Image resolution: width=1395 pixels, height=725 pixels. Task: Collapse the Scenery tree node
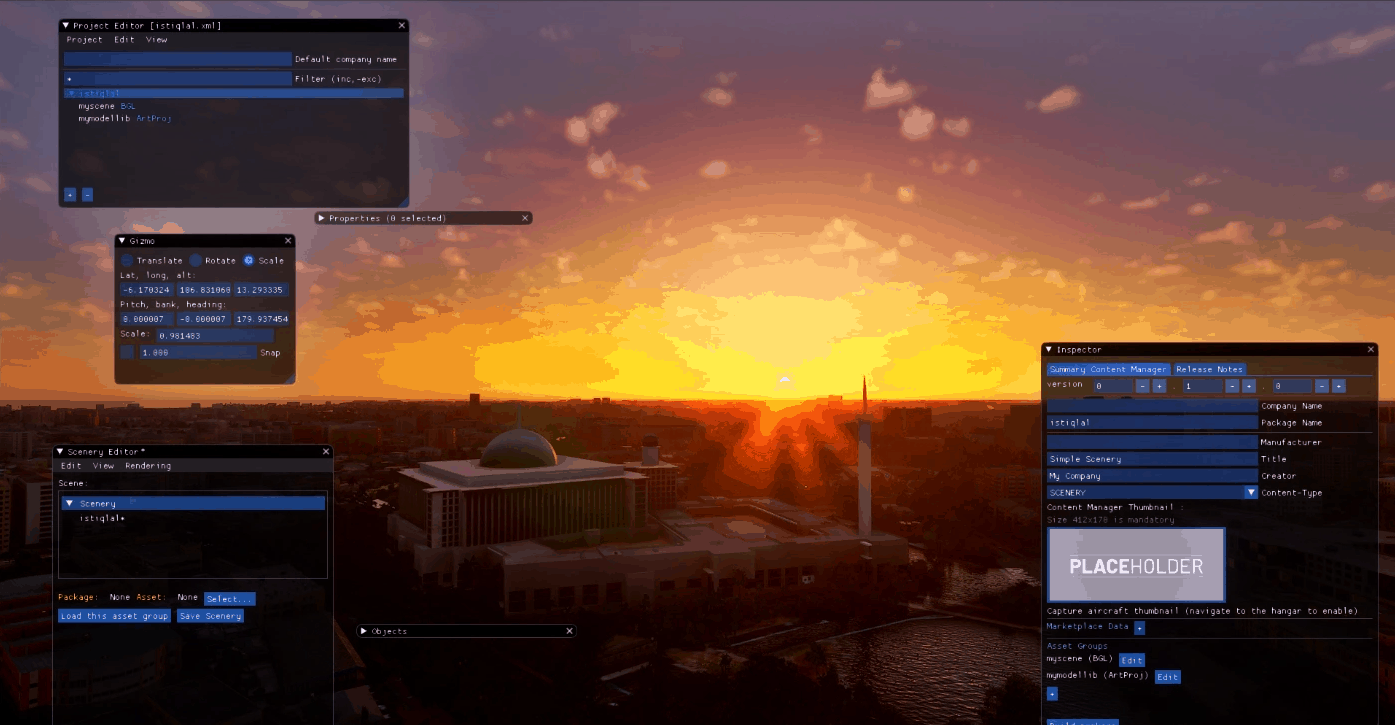click(69, 504)
